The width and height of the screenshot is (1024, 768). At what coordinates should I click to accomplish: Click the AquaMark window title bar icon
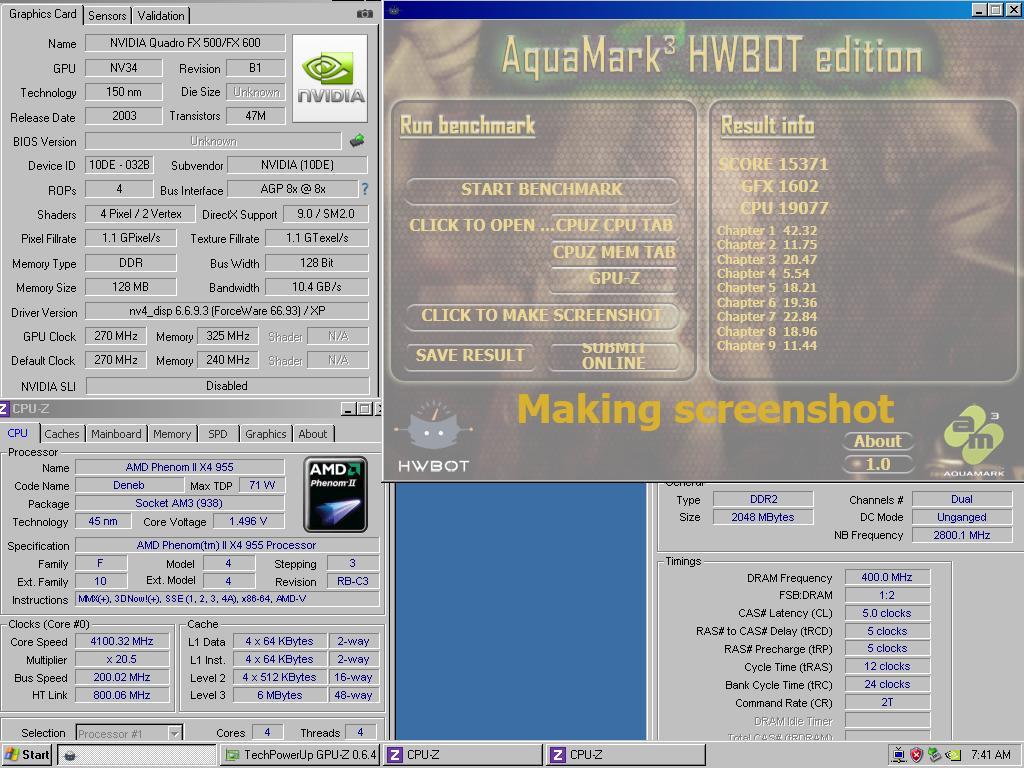pos(394,10)
